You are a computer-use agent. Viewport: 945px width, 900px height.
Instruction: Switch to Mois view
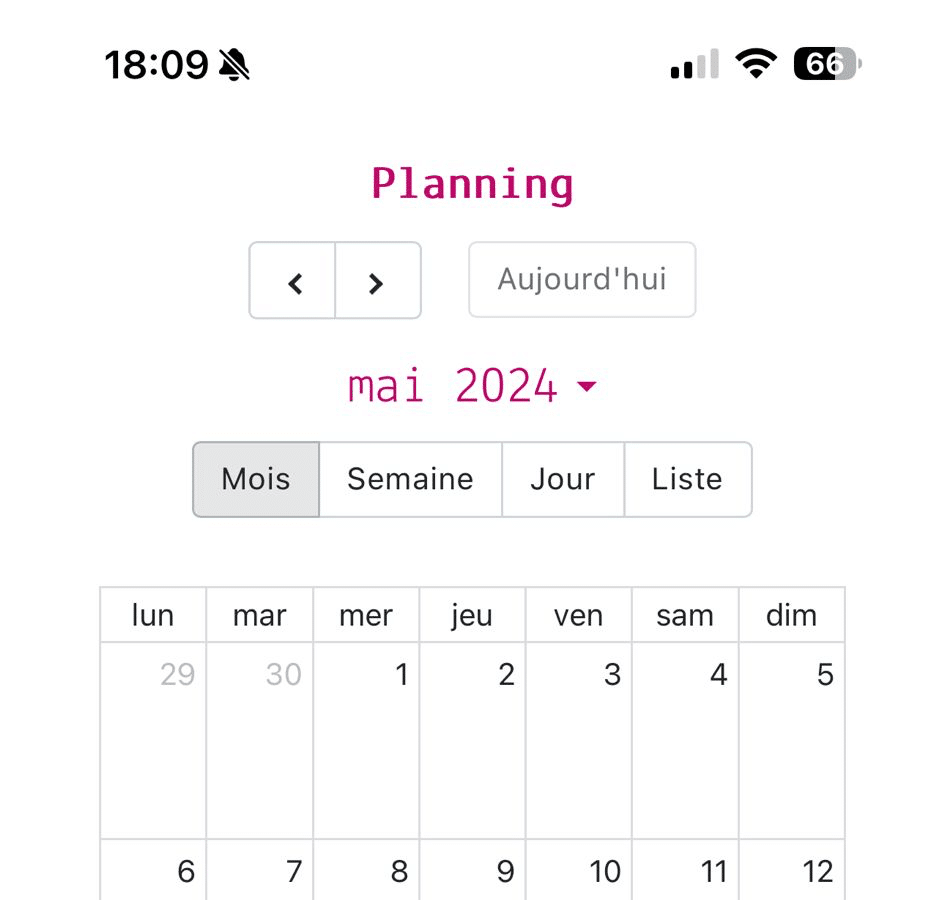[256, 479]
